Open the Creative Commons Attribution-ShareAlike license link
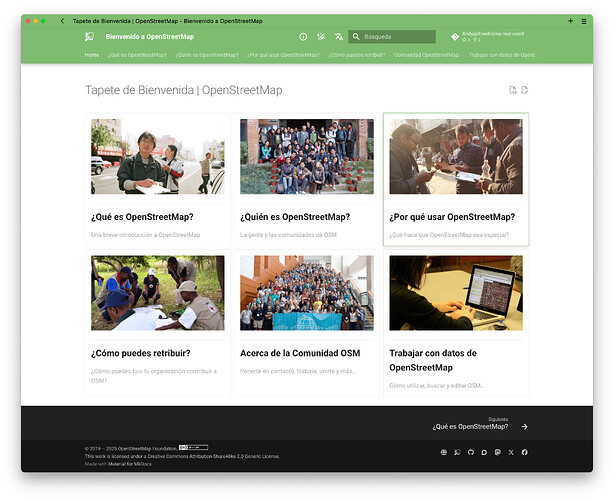 [213, 457]
